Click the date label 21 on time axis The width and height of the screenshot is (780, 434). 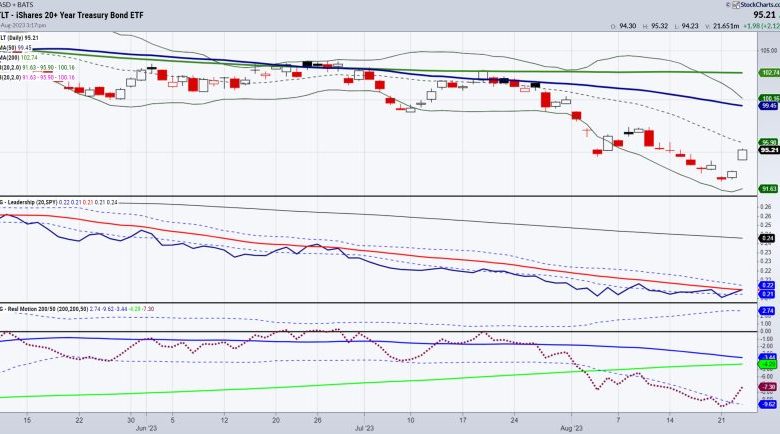[x=722, y=420]
